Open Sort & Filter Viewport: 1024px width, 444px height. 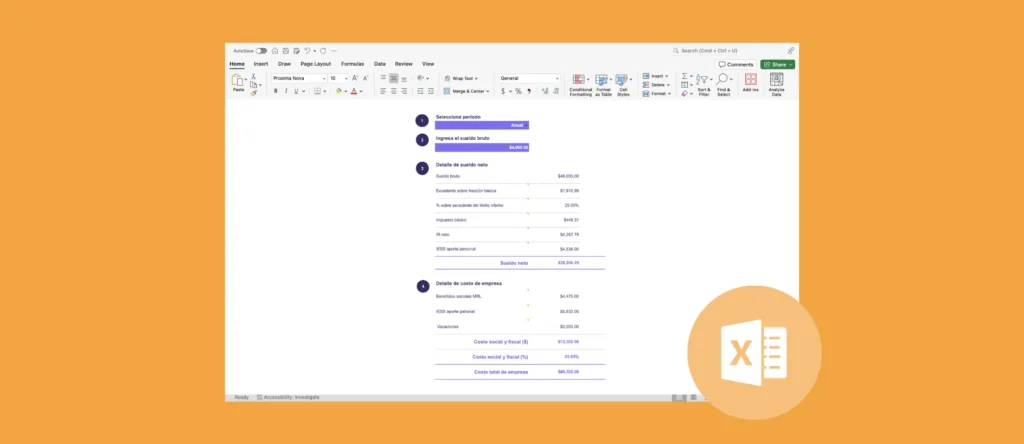point(704,86)
